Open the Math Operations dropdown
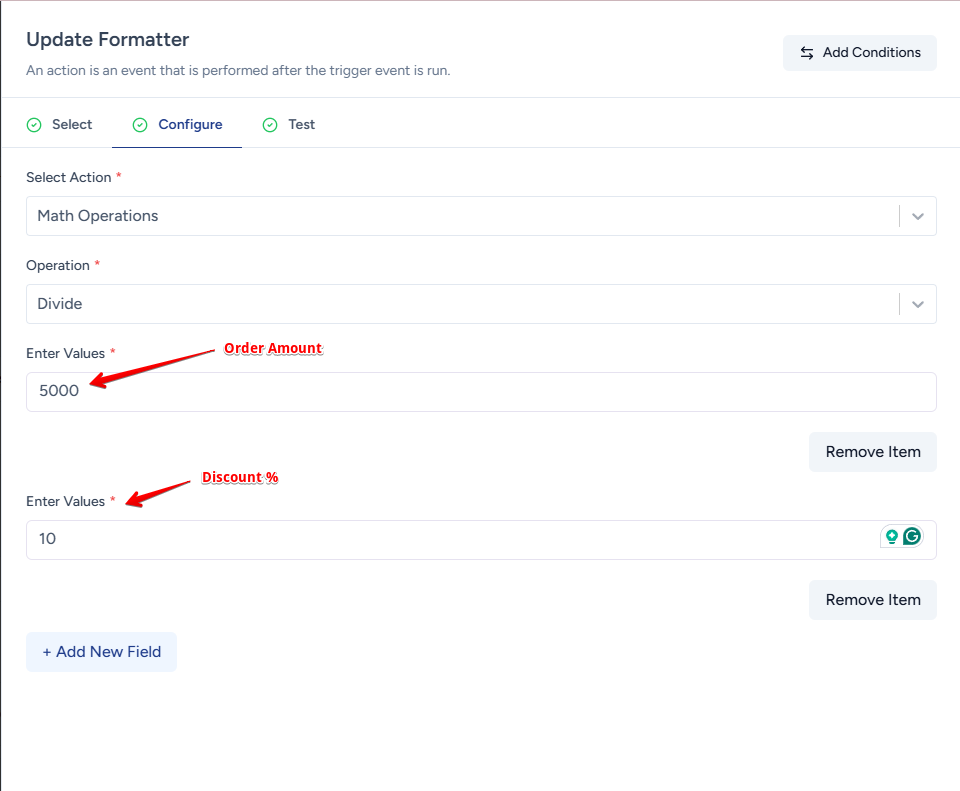The width and height of the screenshot is (960, 791). (460, 216)
